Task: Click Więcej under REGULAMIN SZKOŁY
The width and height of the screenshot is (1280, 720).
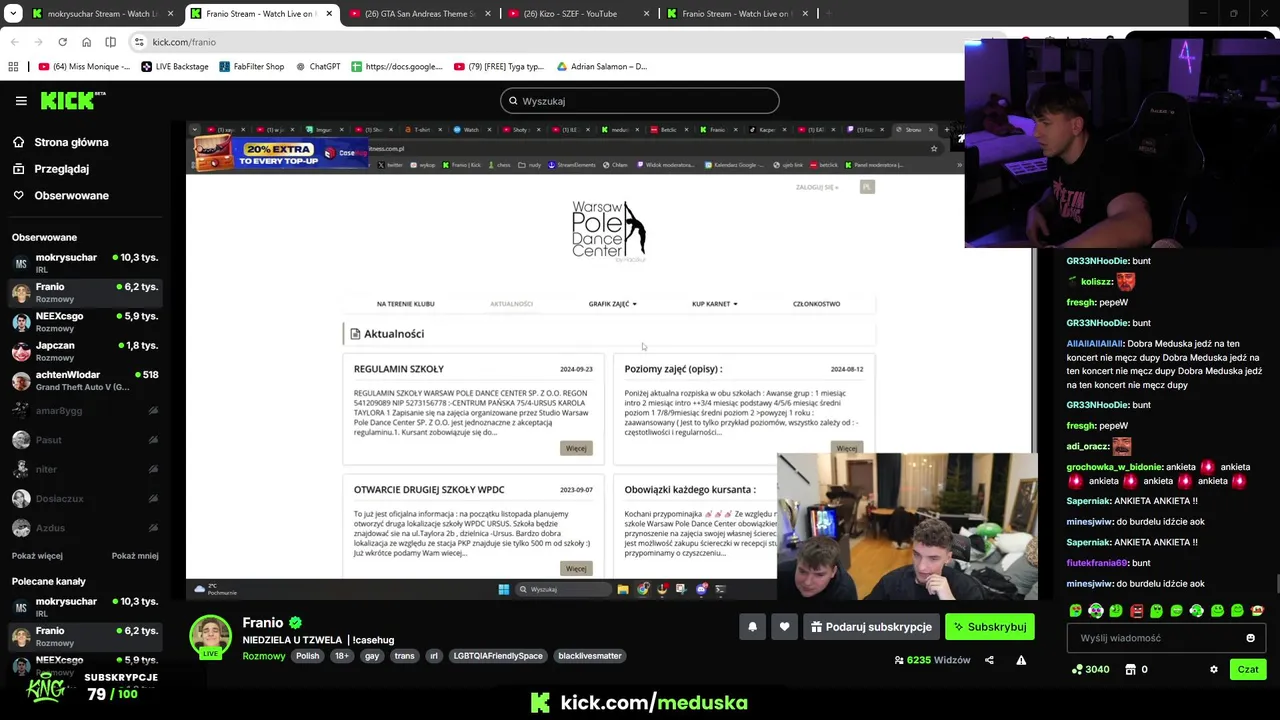Action: tap(576, 448)
